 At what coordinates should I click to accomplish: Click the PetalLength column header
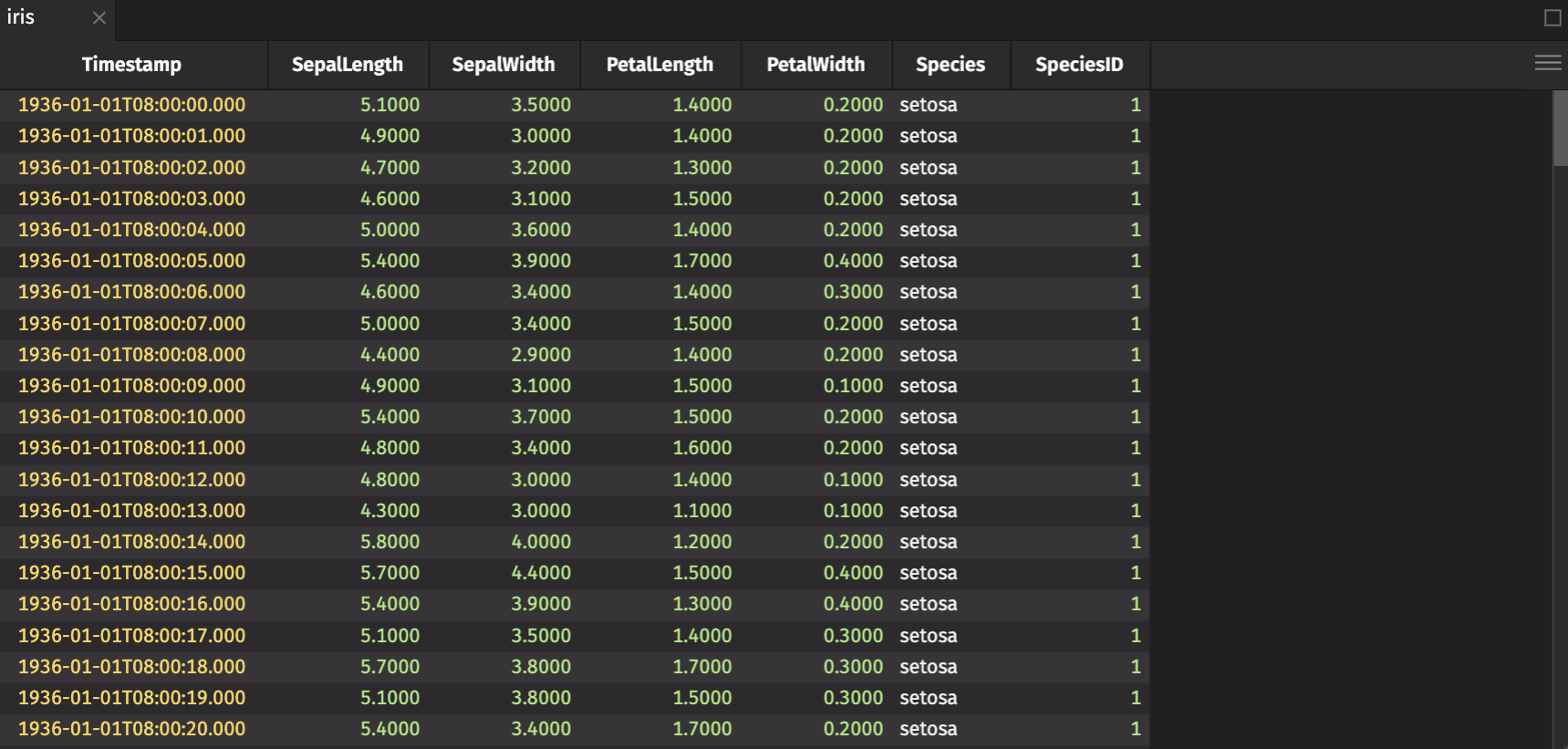point(659,65)
